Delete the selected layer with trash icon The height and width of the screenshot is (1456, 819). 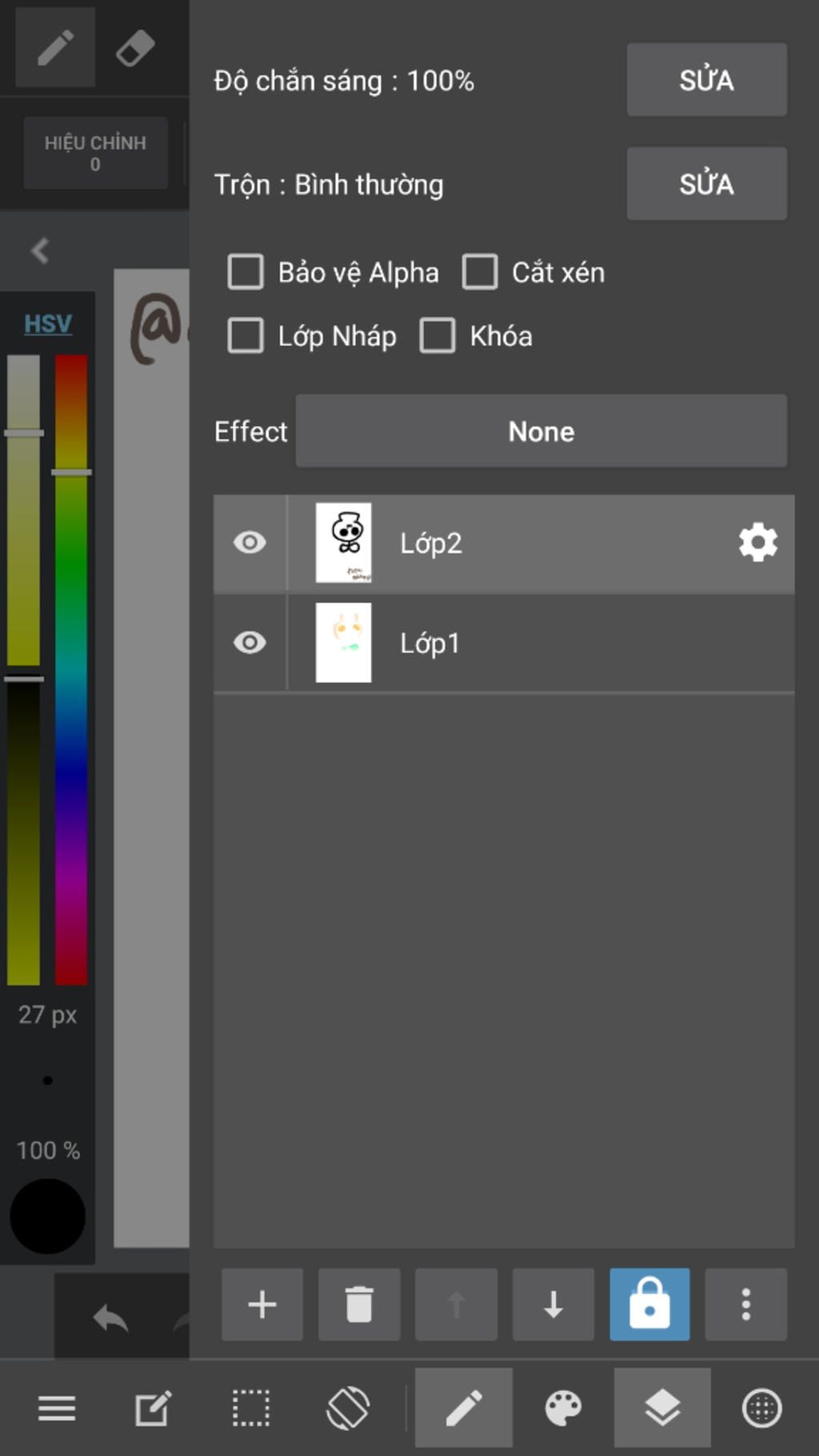(x=359, y=1305)
